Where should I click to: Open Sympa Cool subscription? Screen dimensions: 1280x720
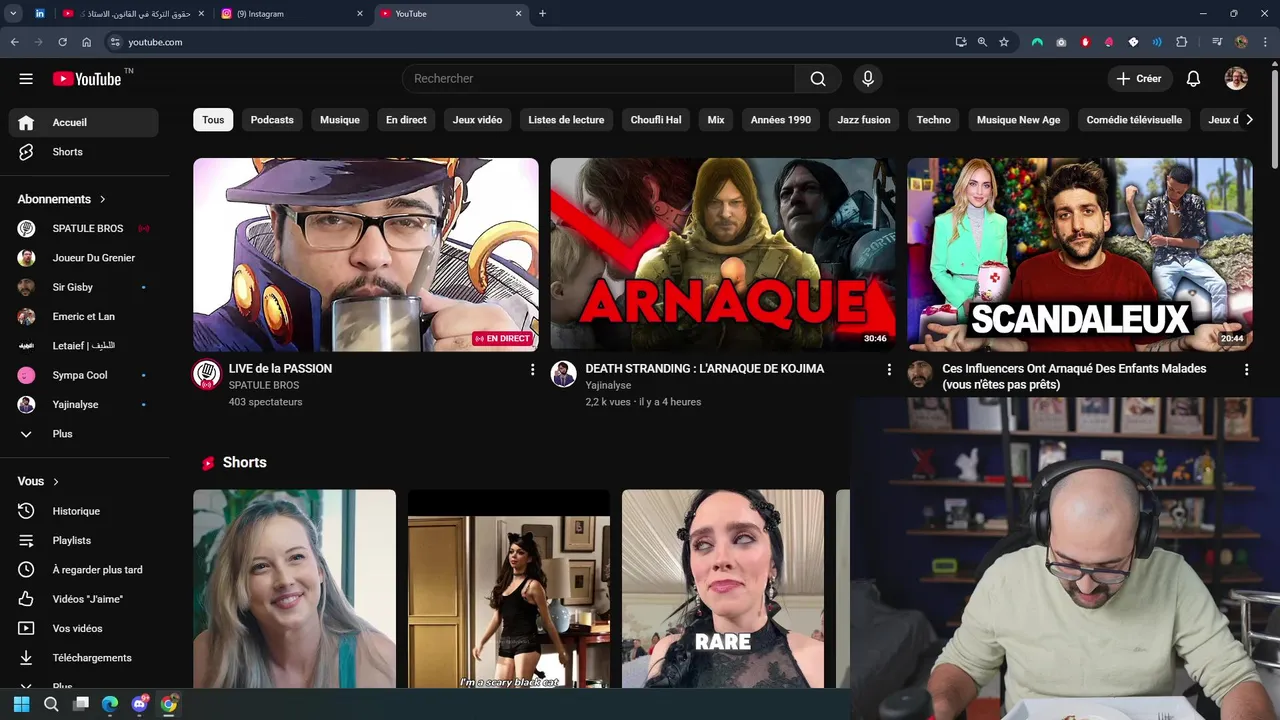83,375
